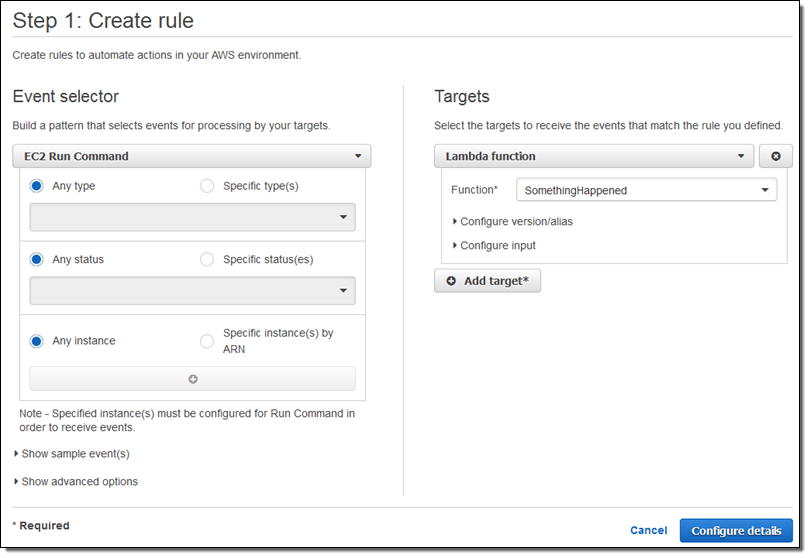Screen dimensions: 810x558
Task: Open the SomethingHappened function dropdown
Action: [x=645, y=190]
